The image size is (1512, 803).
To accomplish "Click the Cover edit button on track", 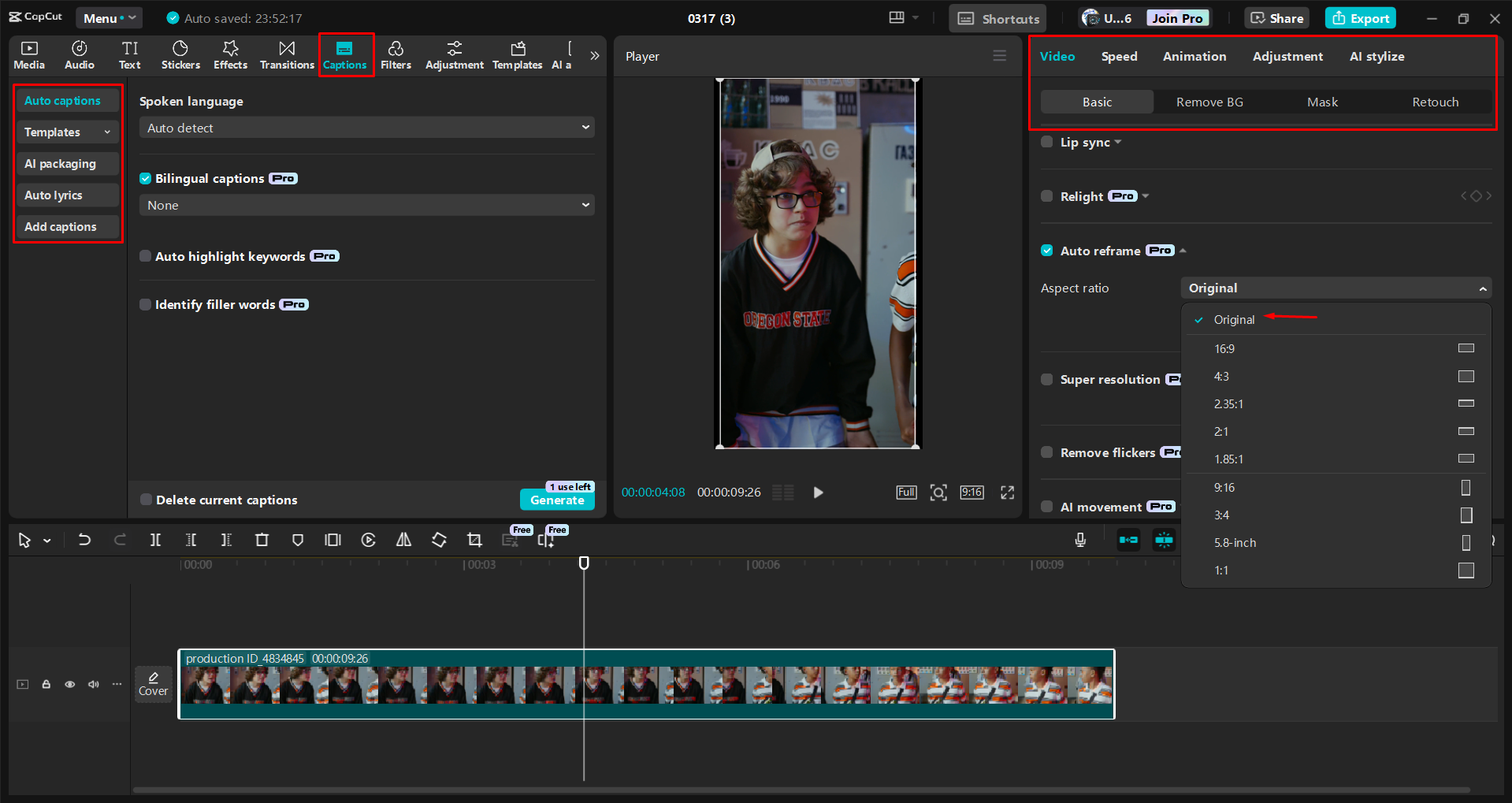I will tap(154, 684).
